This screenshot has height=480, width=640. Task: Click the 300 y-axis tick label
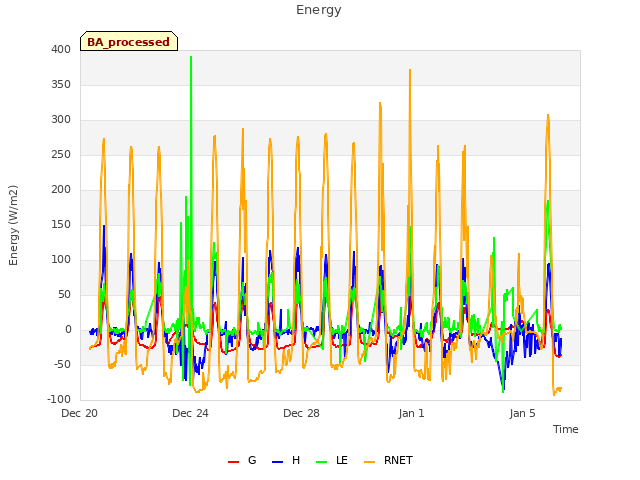tap(61, 120)
